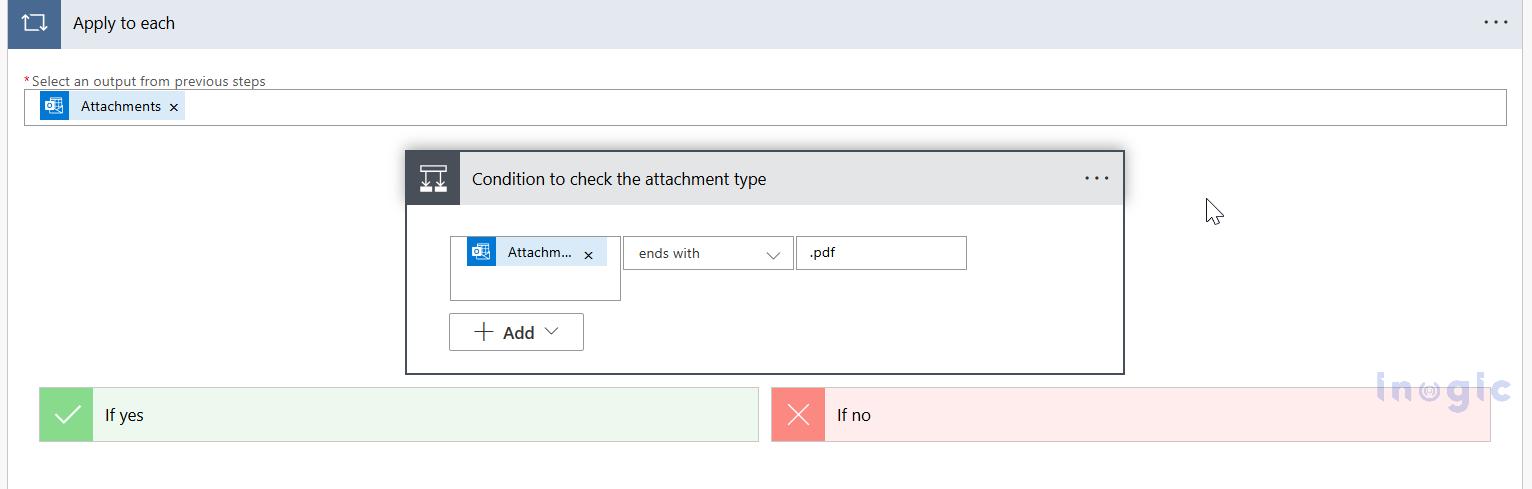Expand the If yes branch
This screenshot has width=1532, height=489.
tap(399, 414)
